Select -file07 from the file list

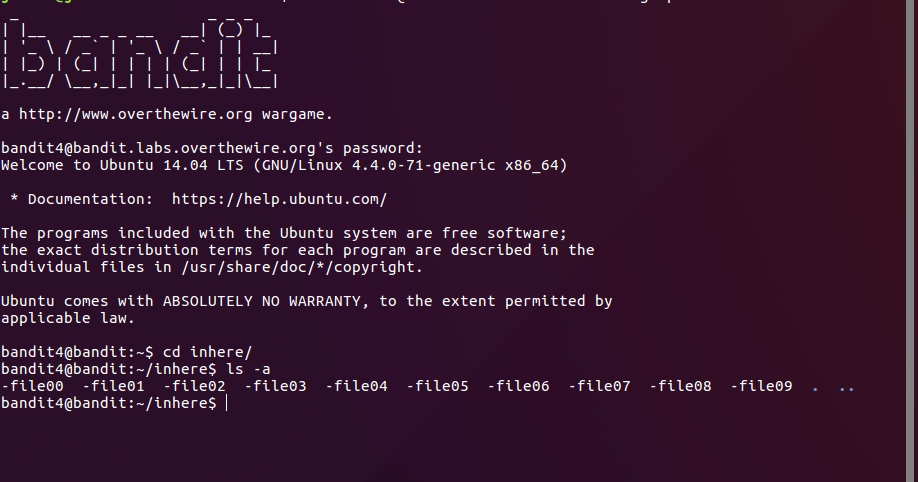click(x=600, y=386)
